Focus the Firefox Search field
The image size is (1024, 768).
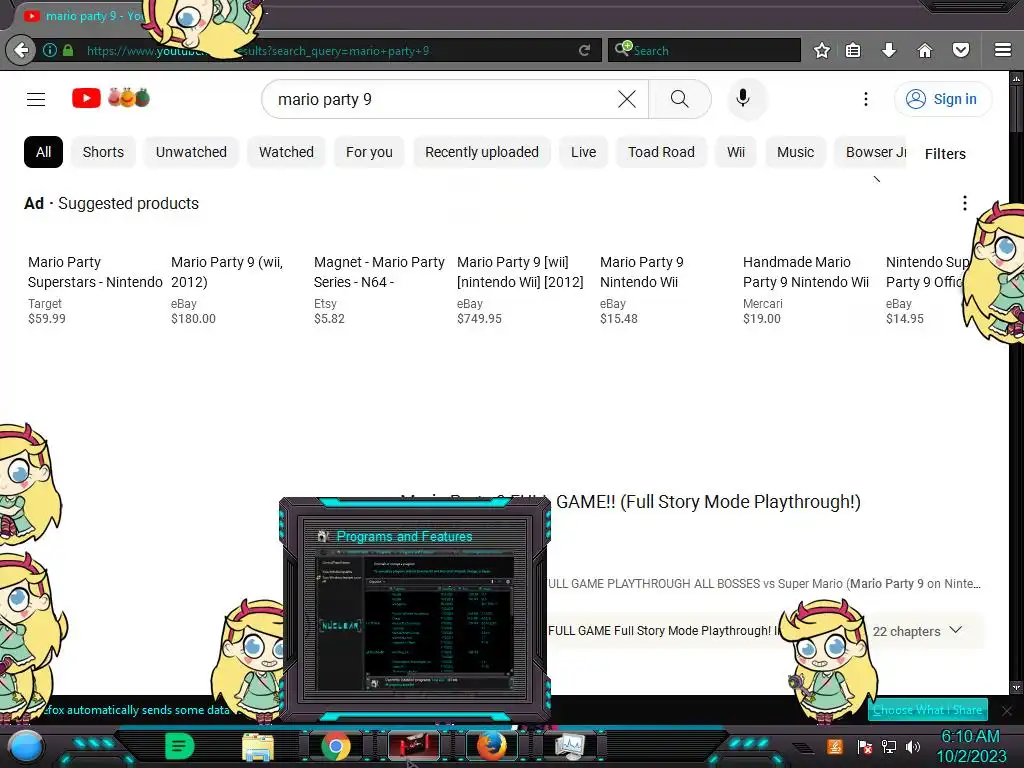click(x=704, y=50)
